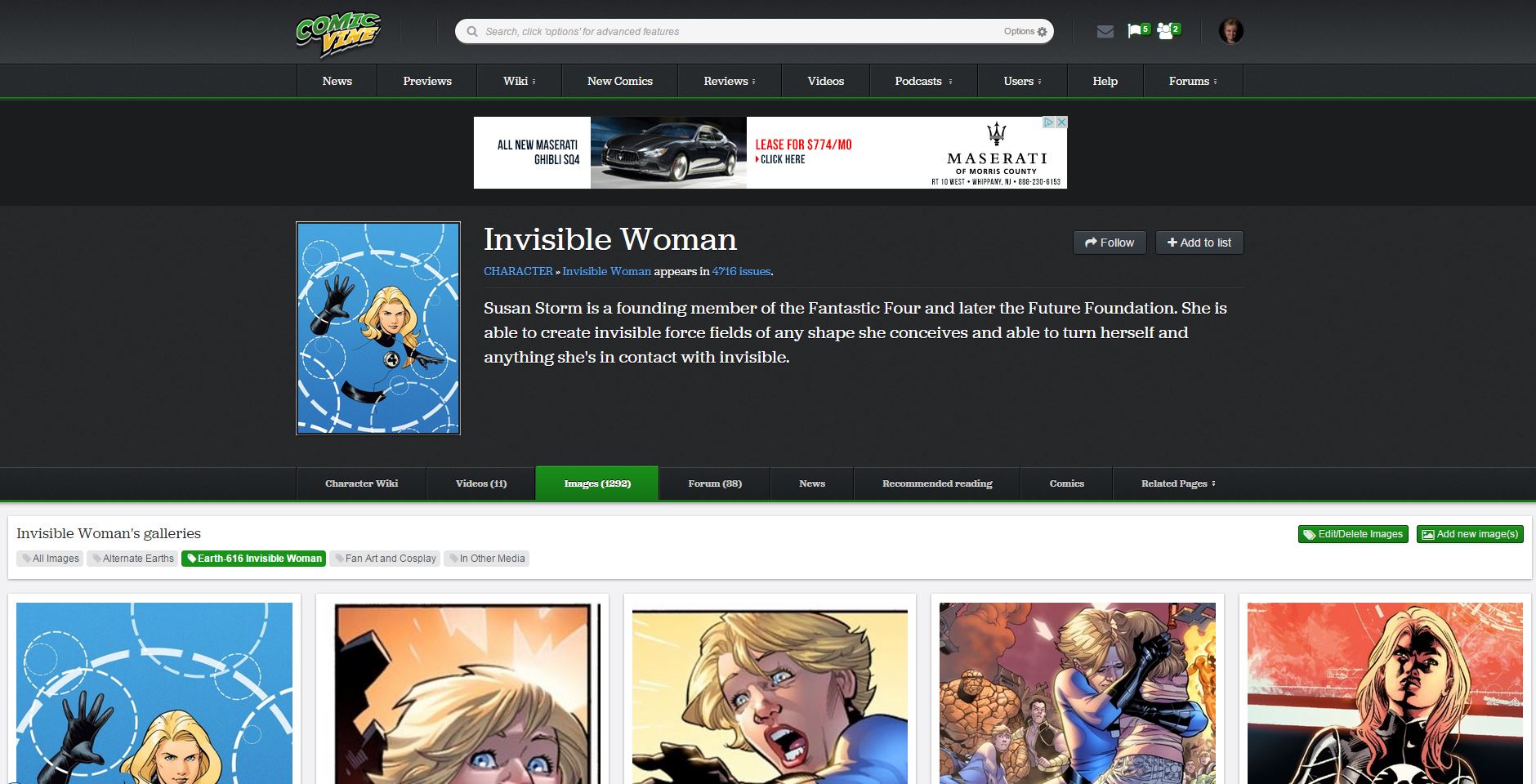This screenshot has height=784, width=1536.
Task: Select All Images gallery tag
Action: point(50,559)
